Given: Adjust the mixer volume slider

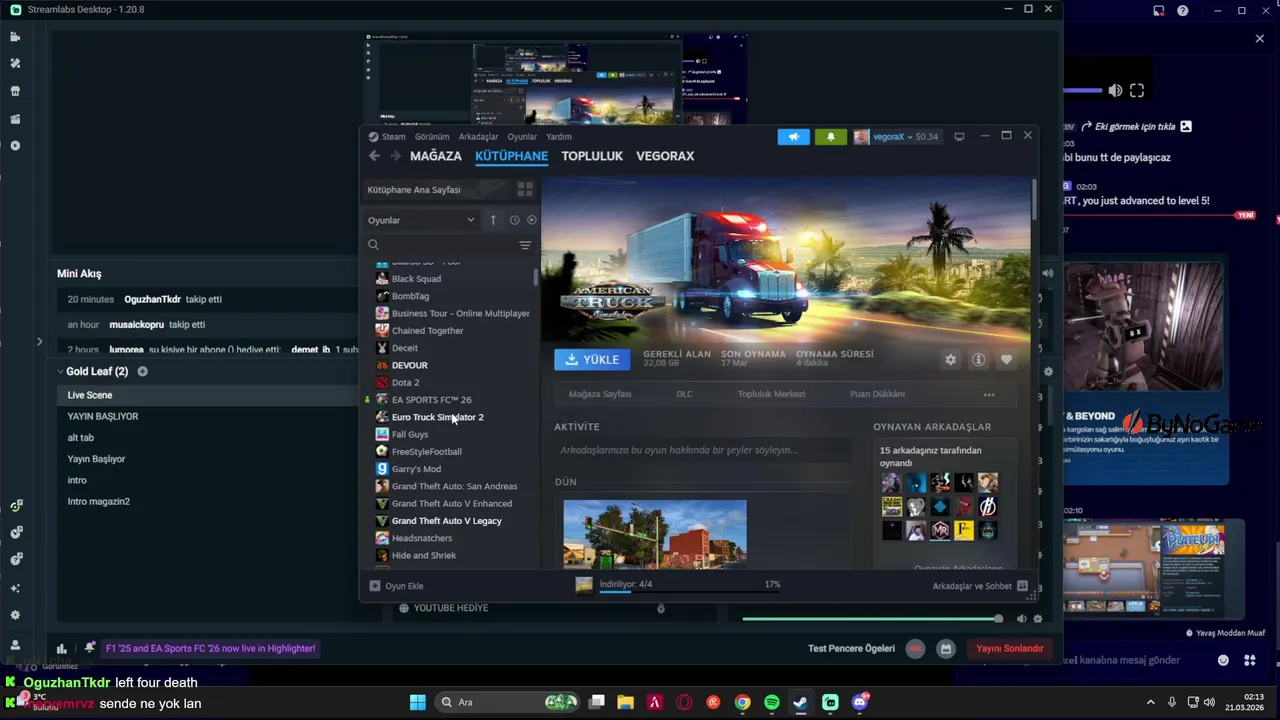Looking at the screenshot, I should pyautogui.click(x=872, y=619).
